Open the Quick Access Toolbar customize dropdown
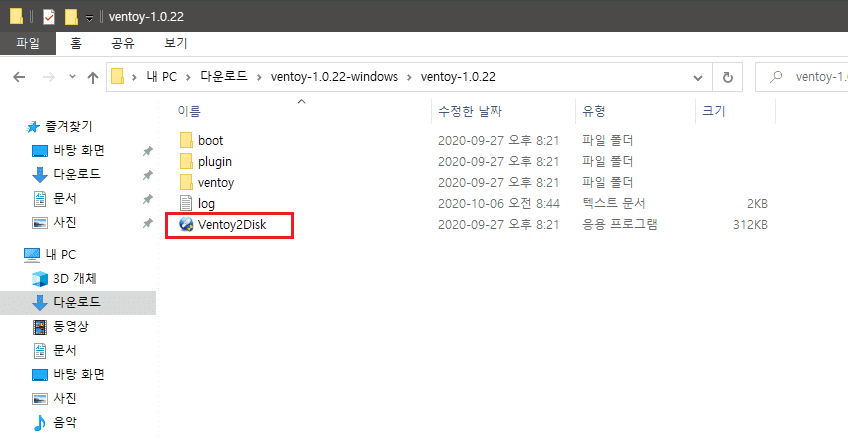Viewport: 848px width, 440px height. [x=89, y=18]
